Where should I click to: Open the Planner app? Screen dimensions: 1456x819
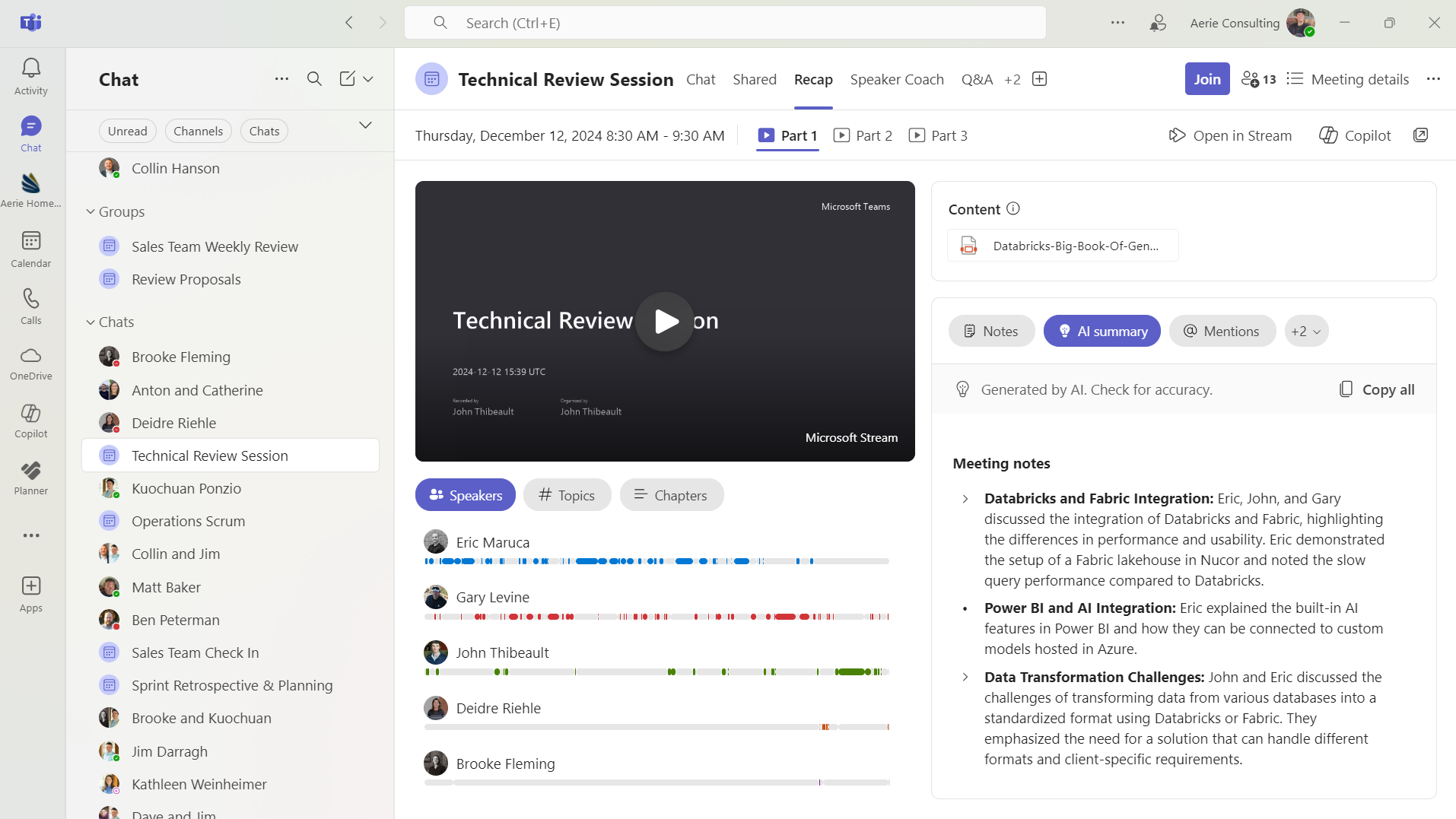(x=30, y=478)
